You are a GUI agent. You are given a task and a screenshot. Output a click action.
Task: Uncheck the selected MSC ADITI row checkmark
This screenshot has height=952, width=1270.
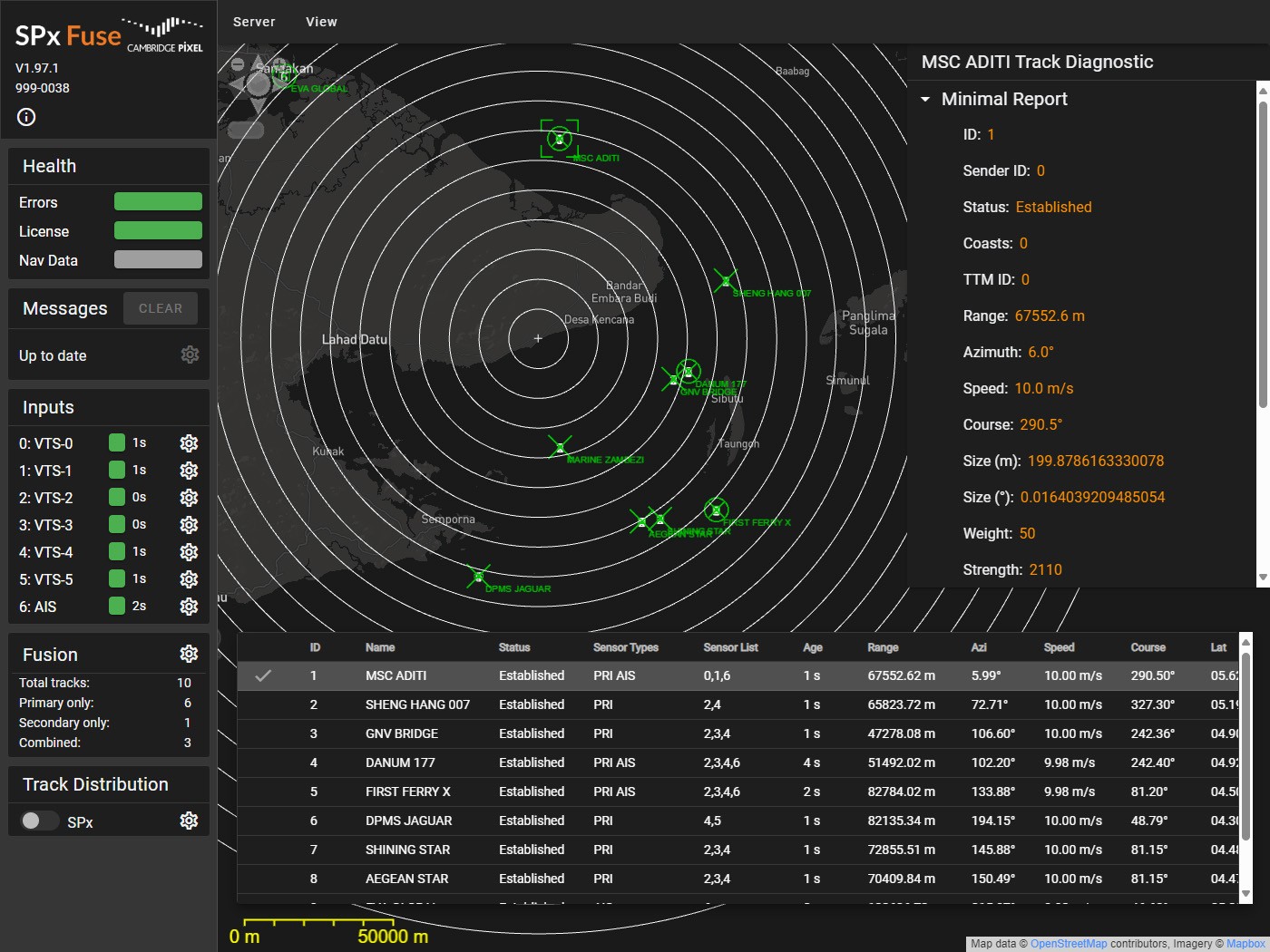pos(263,675)
